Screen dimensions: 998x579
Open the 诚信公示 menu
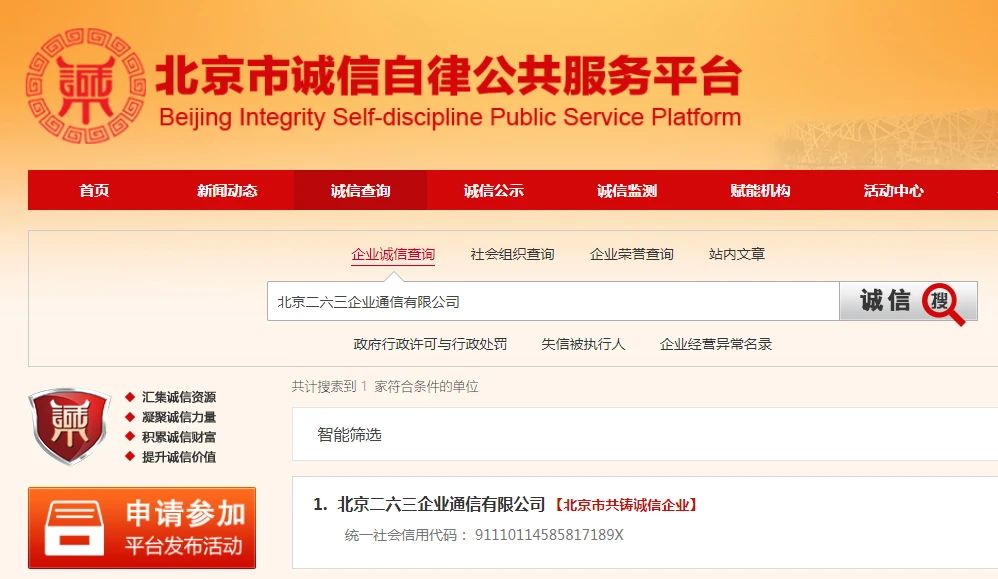493,191
